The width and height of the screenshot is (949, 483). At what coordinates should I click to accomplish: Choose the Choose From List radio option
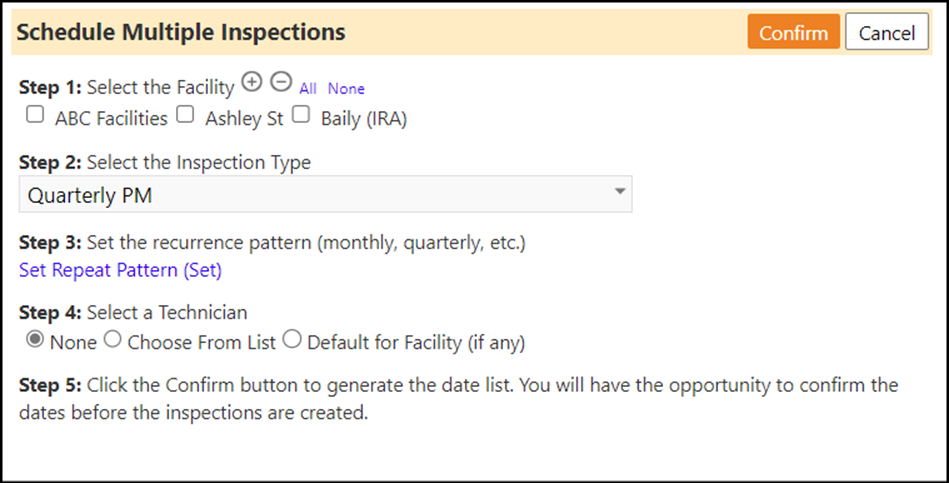[113, 339]
